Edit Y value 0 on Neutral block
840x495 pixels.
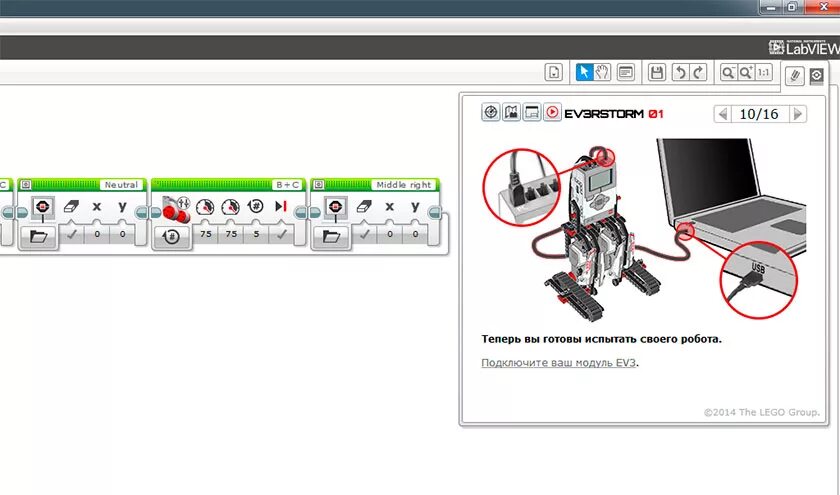[123, 234]
